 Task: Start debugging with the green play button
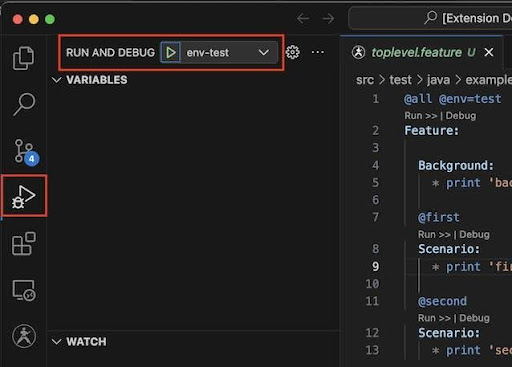(x=170, y=52)
